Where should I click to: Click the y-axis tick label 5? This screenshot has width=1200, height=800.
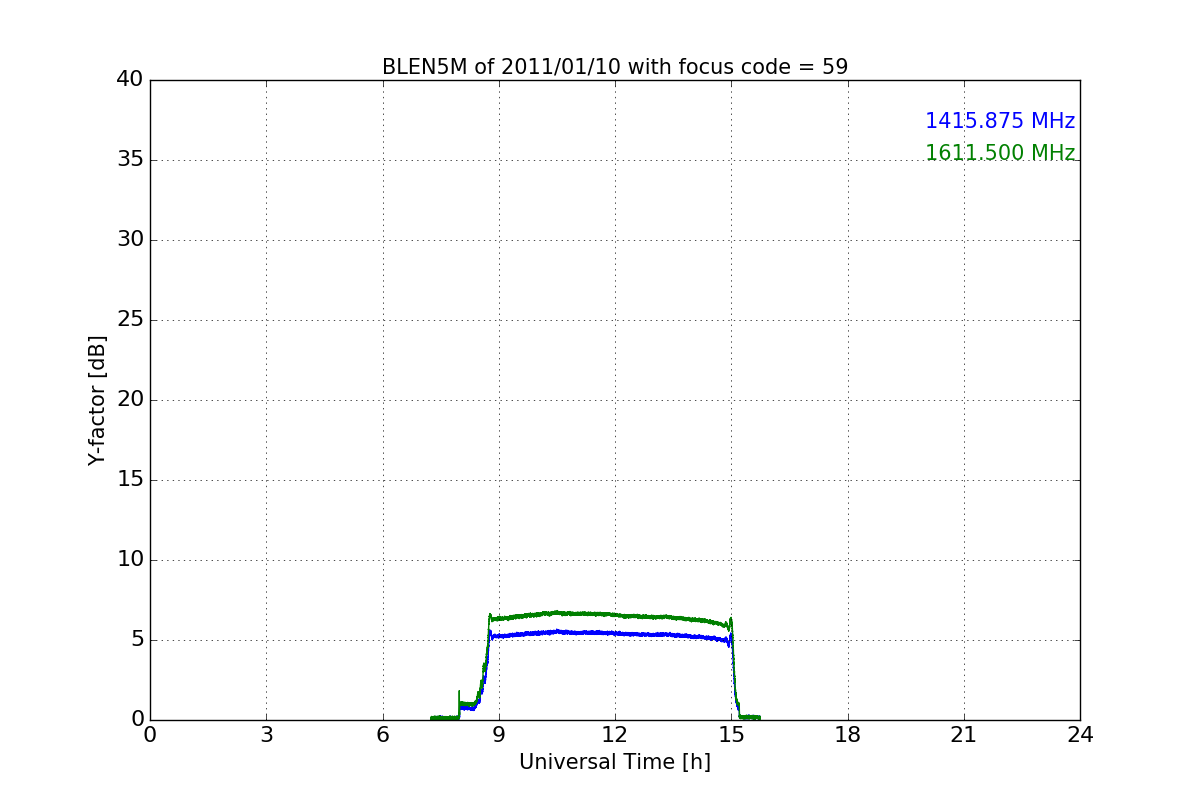click(x=137, y=640)
